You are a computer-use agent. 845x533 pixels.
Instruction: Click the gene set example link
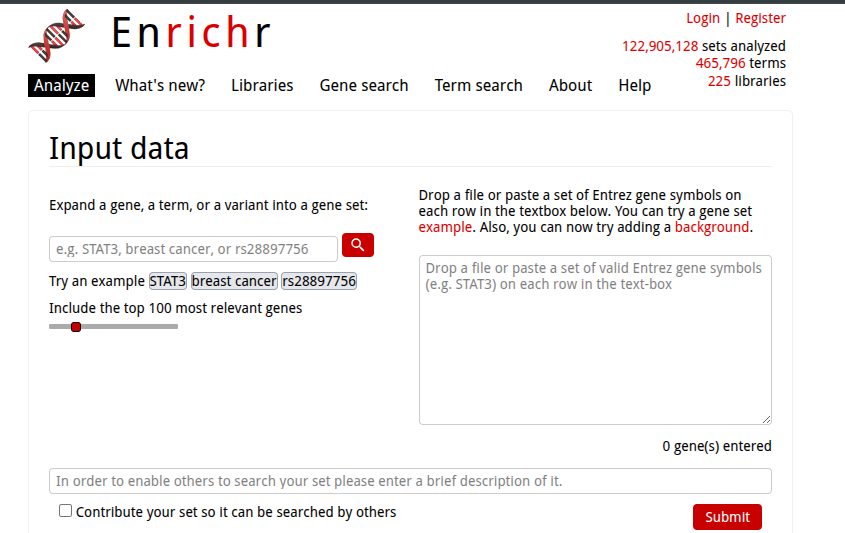445,227
